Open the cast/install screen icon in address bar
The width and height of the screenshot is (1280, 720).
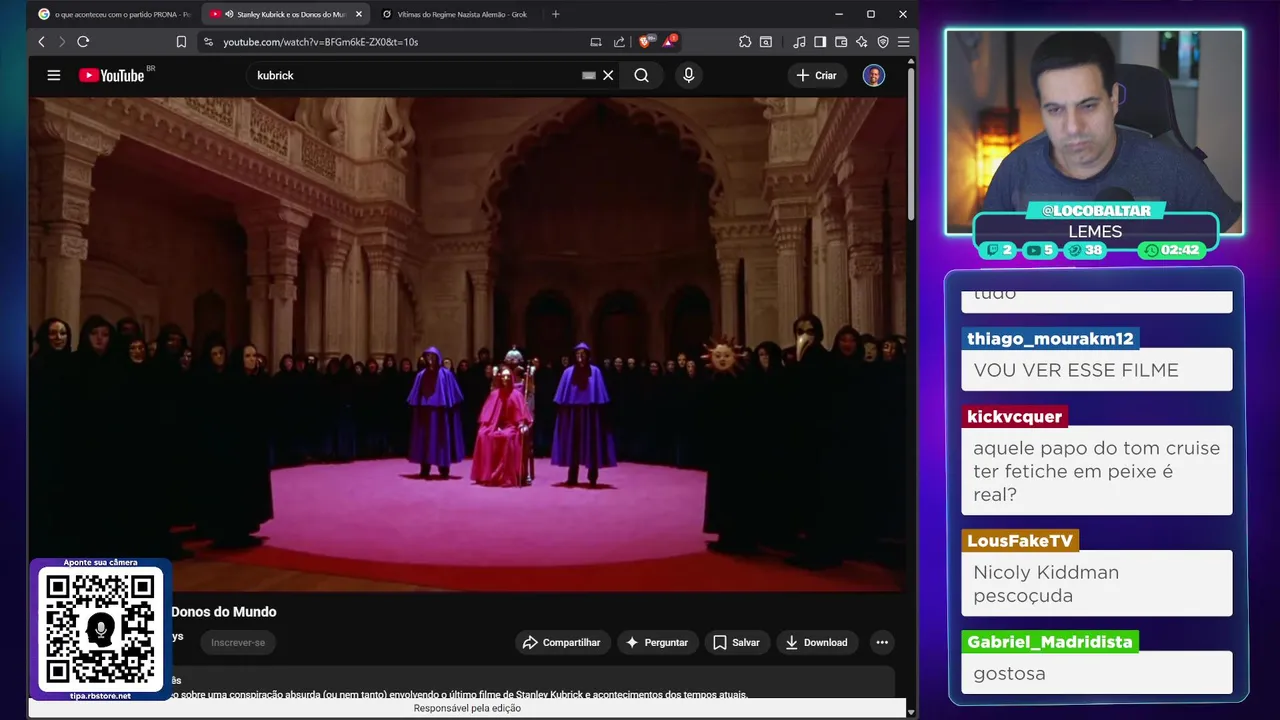pos(596,42)
